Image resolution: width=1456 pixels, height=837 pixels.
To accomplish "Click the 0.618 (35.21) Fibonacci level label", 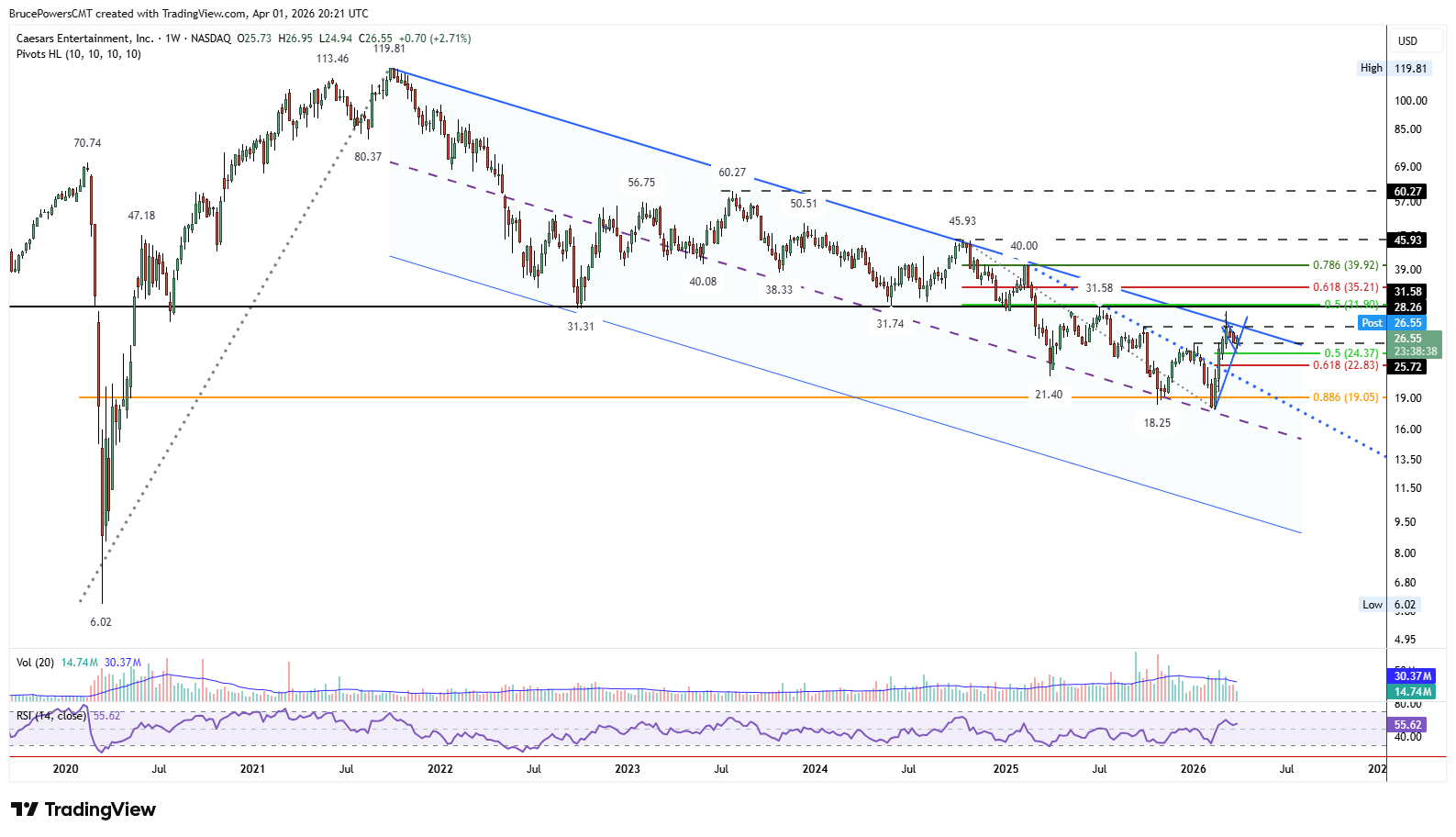I will pos(1345,287).
